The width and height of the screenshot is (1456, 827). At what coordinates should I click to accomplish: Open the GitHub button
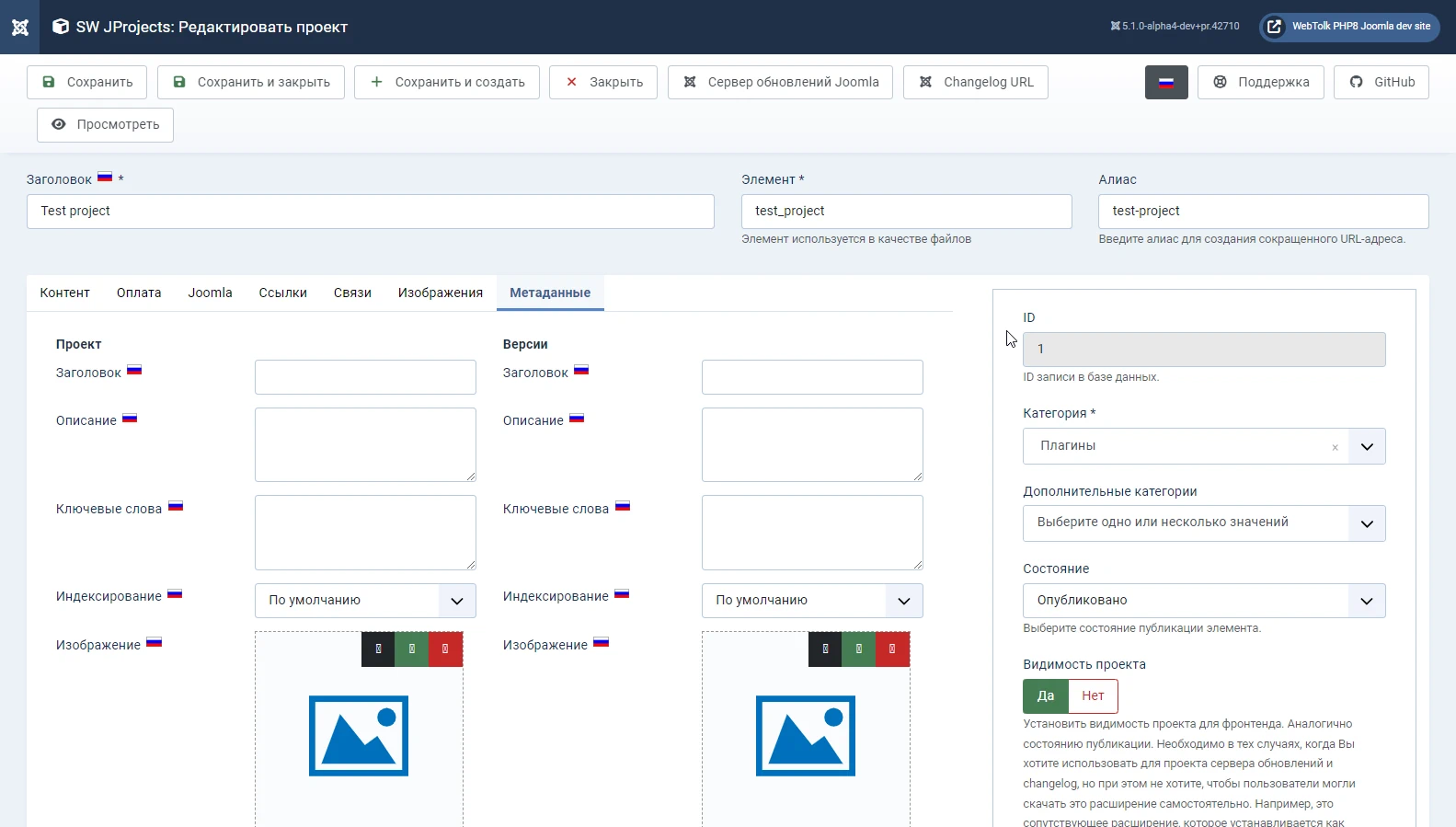tap(1381, 82)
